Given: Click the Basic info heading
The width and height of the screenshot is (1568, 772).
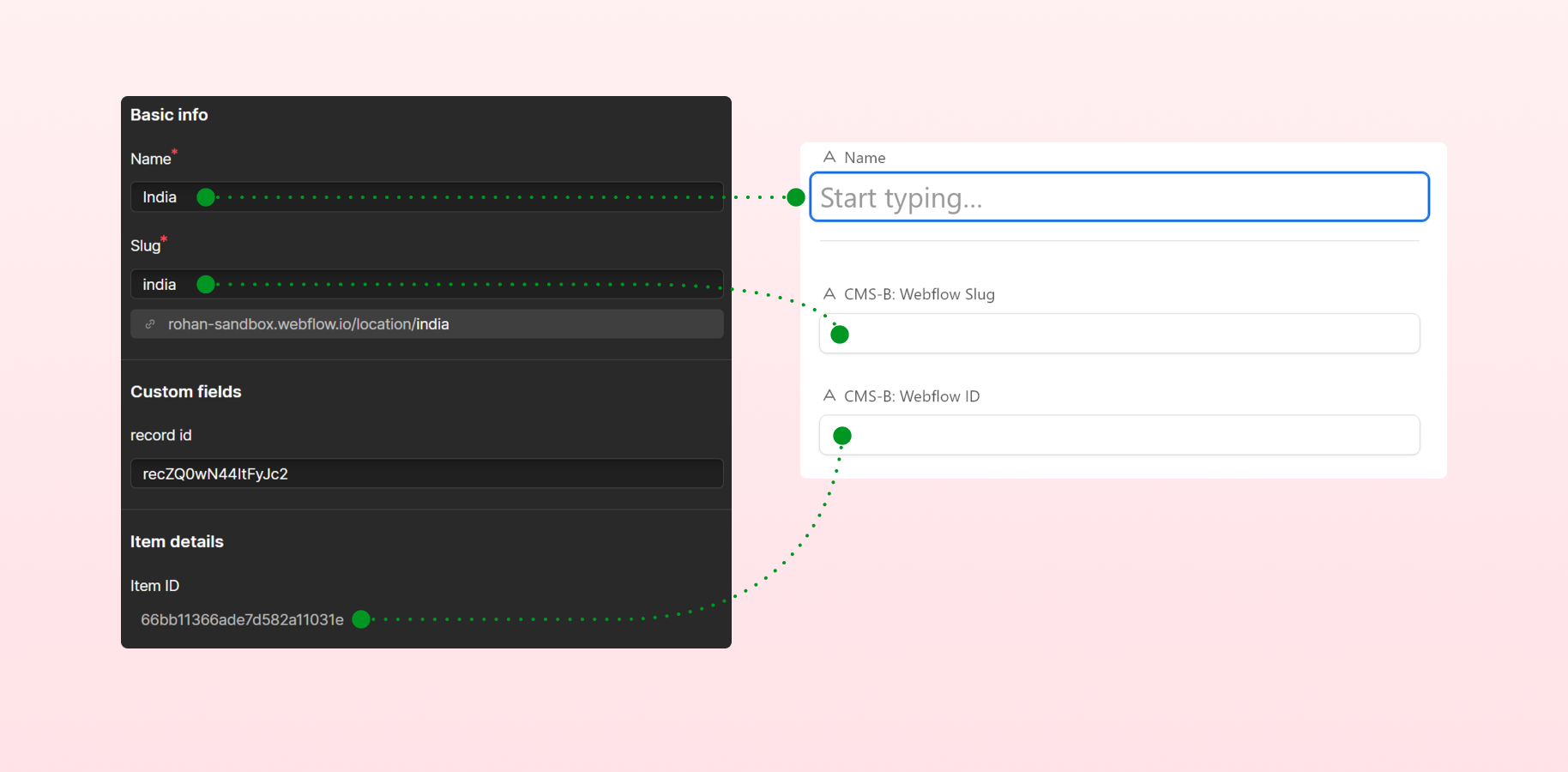Looking at the screenshot, I should point(169,115).
